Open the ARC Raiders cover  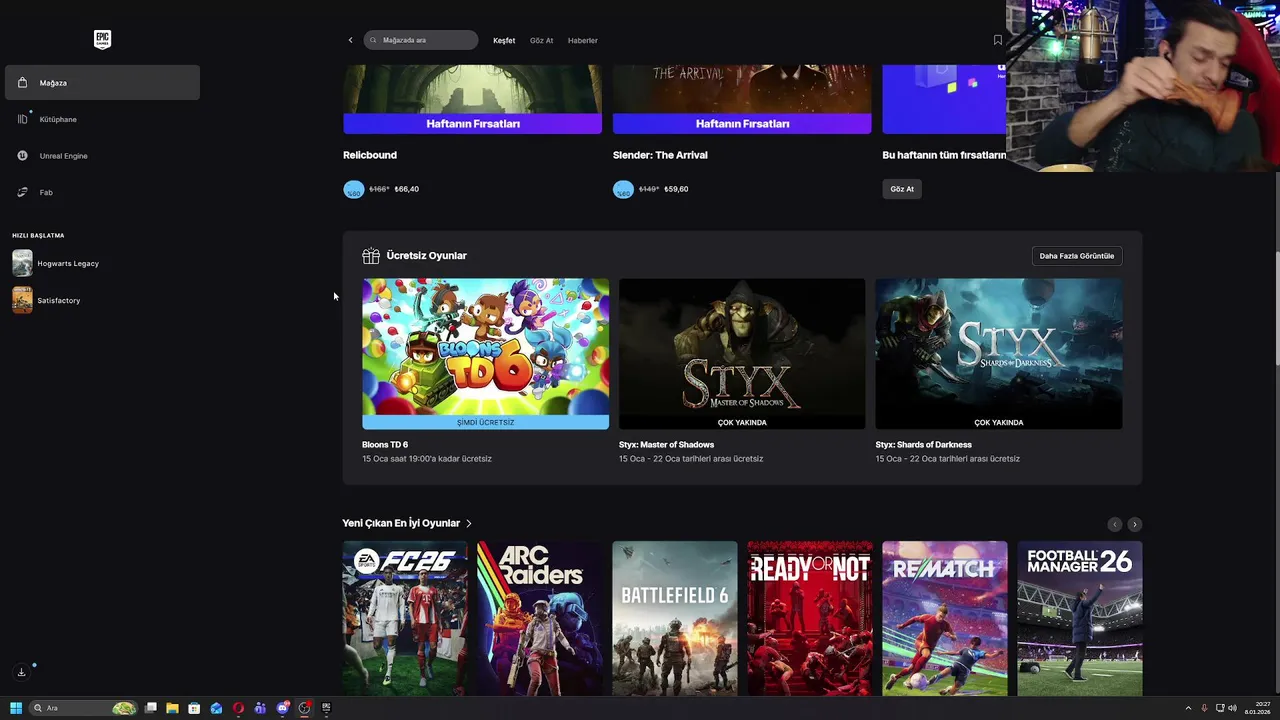pyautogui.click(x=540, y=618)
